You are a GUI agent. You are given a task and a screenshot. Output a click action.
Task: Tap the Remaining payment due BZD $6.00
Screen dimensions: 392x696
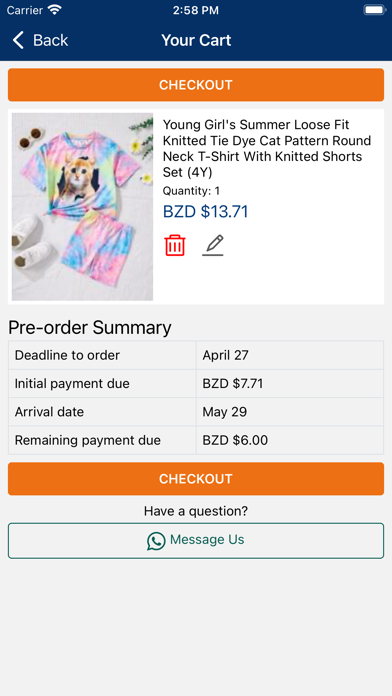tap(235, 440)
